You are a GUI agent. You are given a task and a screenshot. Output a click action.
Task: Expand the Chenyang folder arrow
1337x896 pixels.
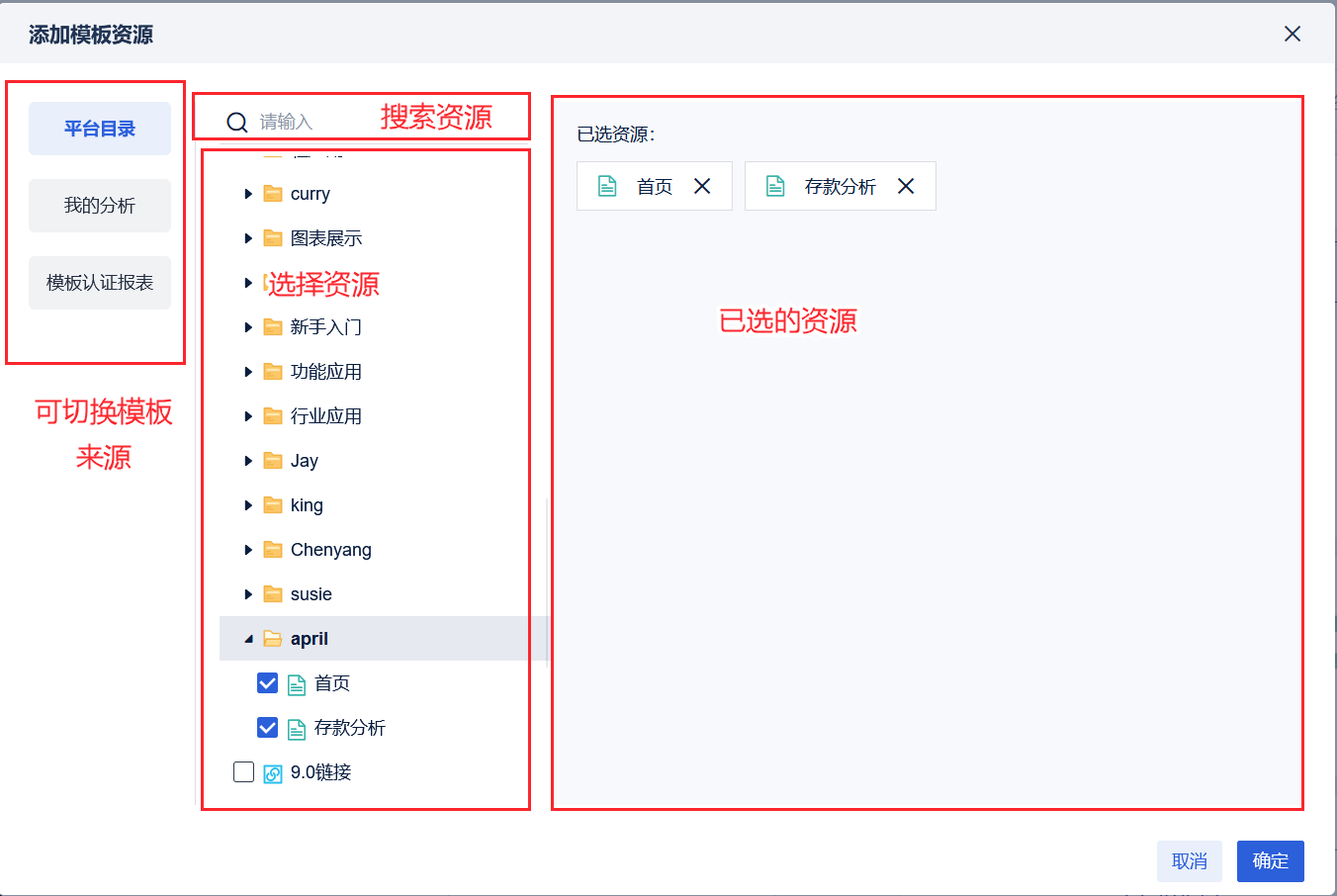click(248, 550)
